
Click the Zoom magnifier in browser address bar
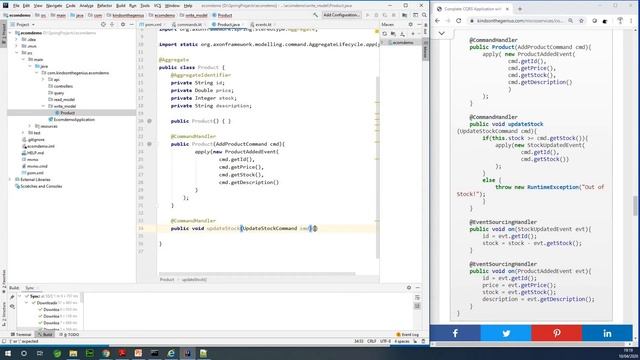coord(570,21)
